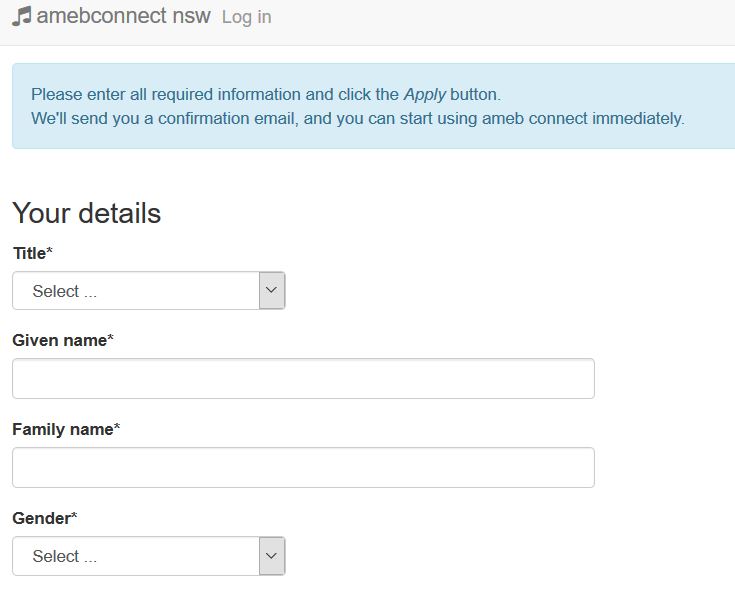This screenshot has width=735, height=594.
Task: Click the Family name field label
Action: pyautogui.click(x=63, y=430)
